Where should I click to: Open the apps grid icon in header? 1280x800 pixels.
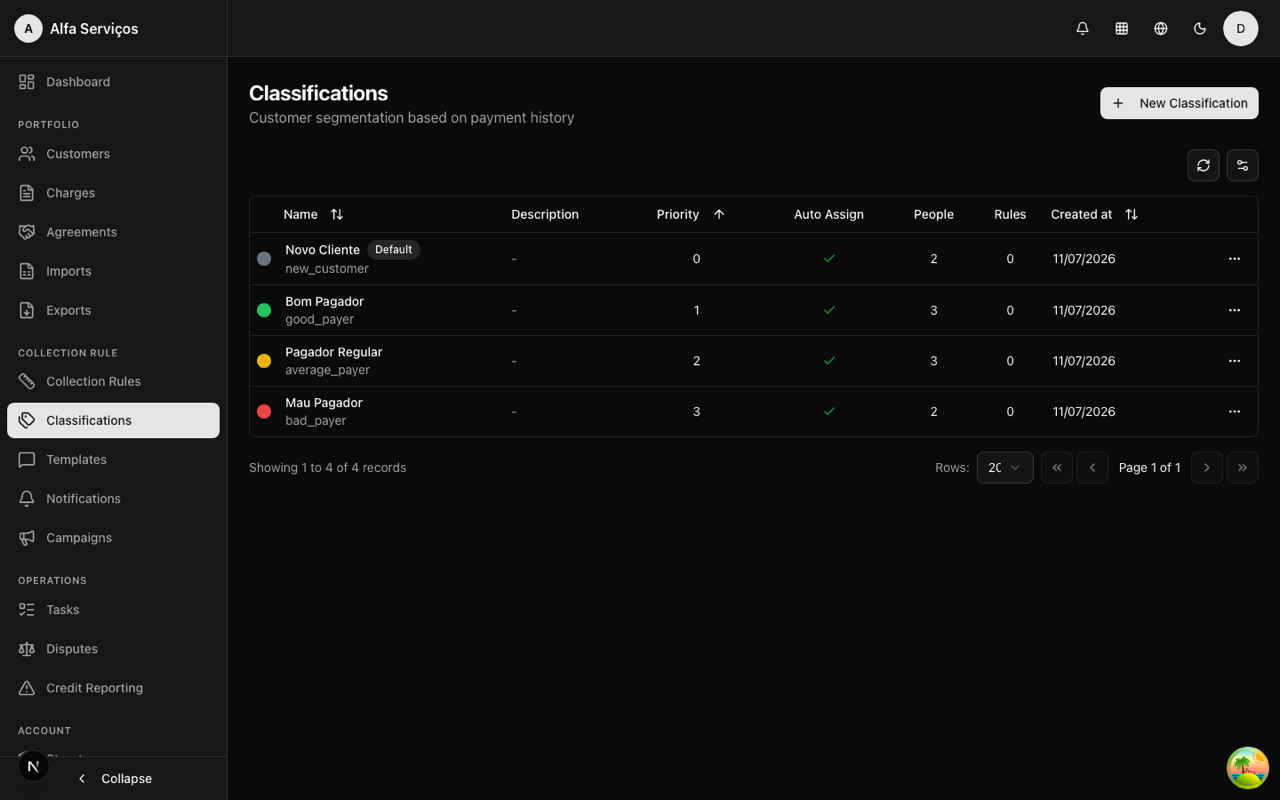pyautogui.click(x=1121, y=28)
